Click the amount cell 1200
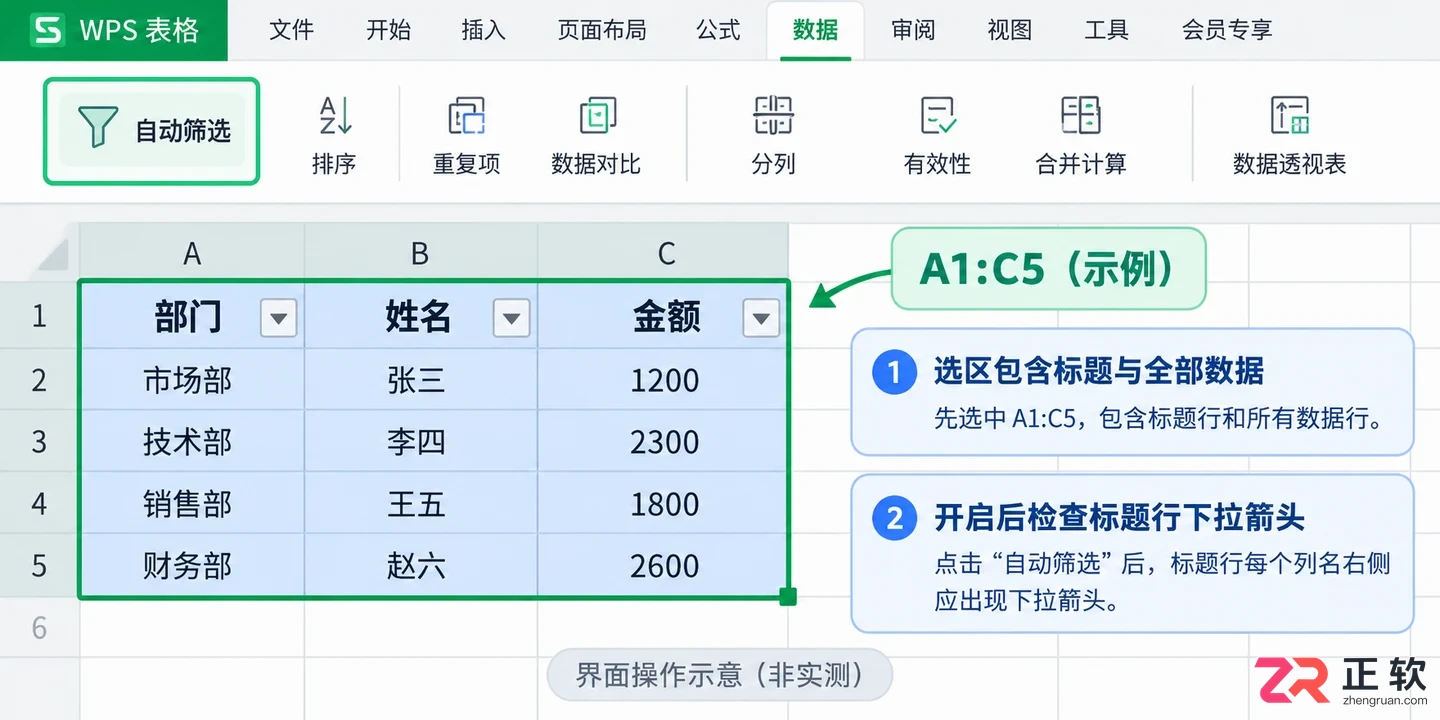The height and width of the screenshot is (720, 1440). point(663,380)
